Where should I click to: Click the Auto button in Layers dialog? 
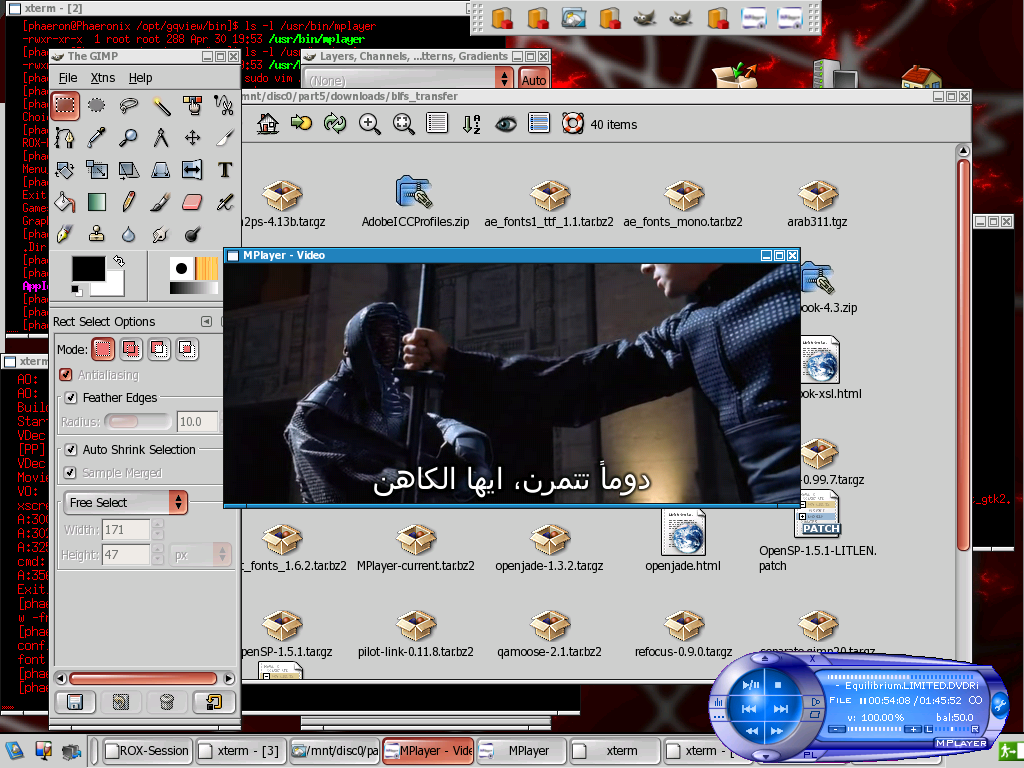click(x=533, y=76)
